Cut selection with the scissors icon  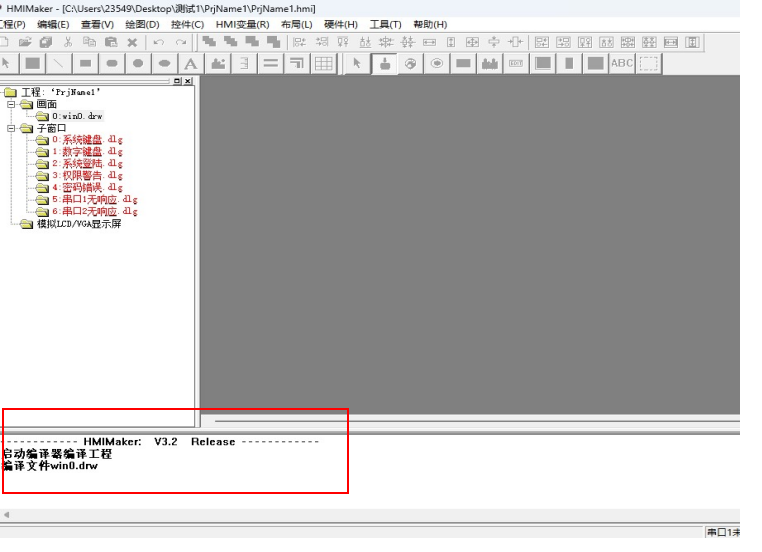[x=68, y=42]
